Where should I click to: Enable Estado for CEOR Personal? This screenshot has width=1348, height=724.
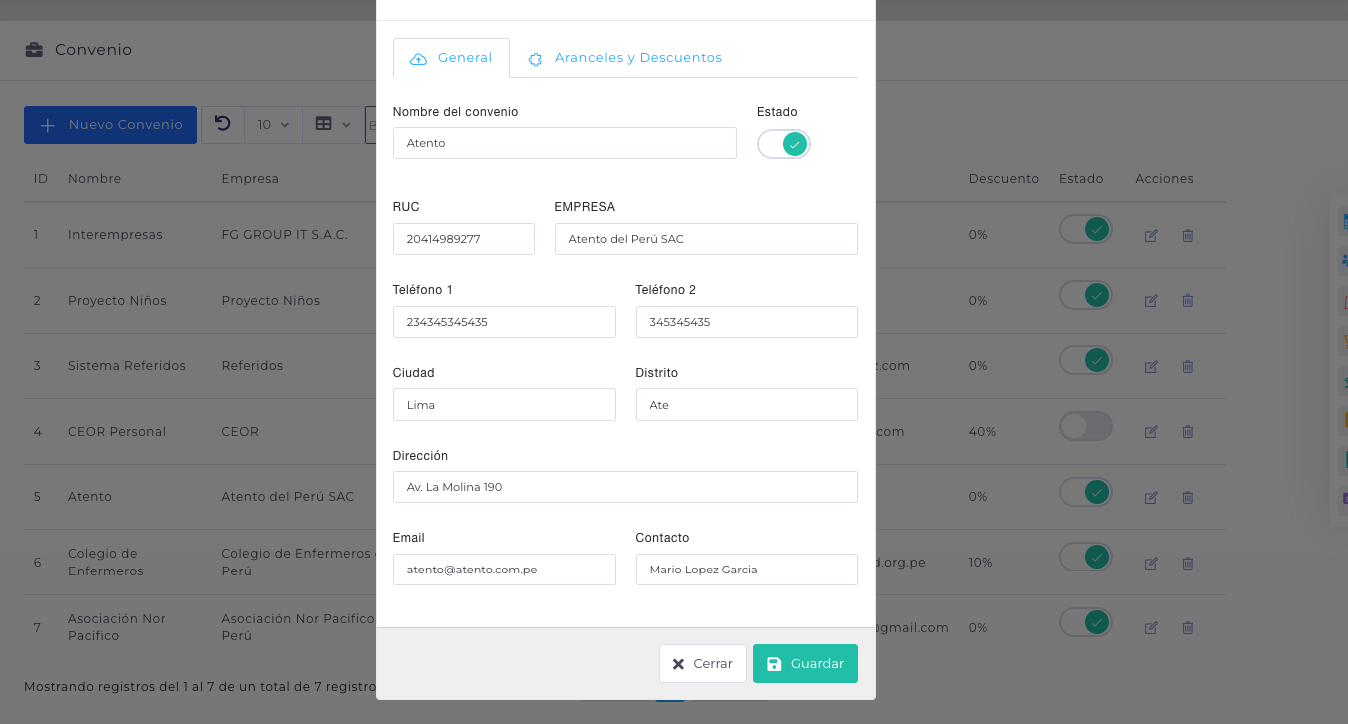coord(1086,426)
